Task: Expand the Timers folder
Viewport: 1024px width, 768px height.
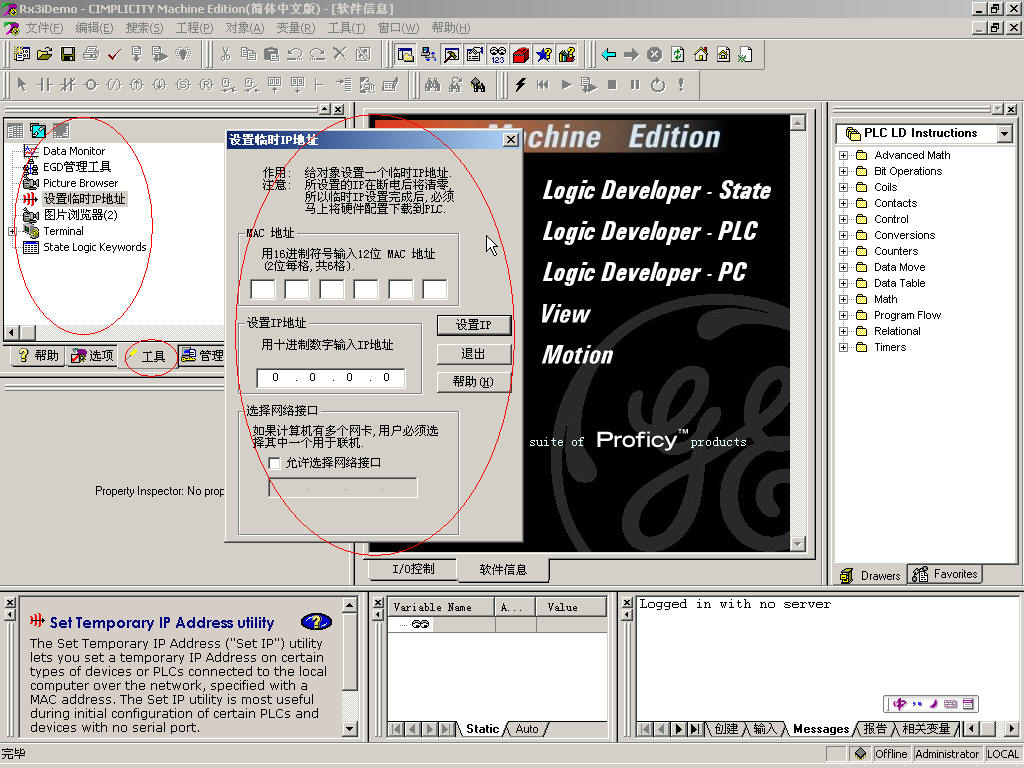Action: [844, 347]
